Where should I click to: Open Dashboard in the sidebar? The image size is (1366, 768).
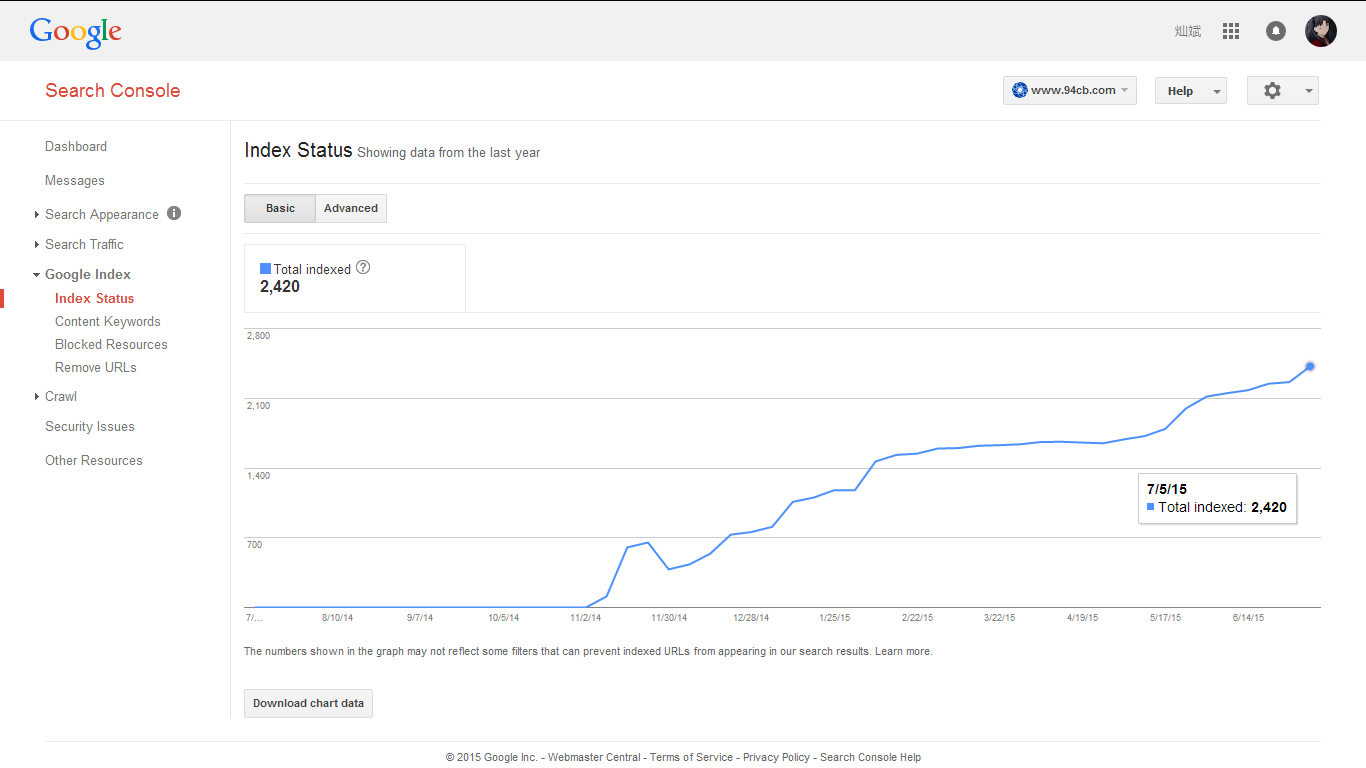76,146
